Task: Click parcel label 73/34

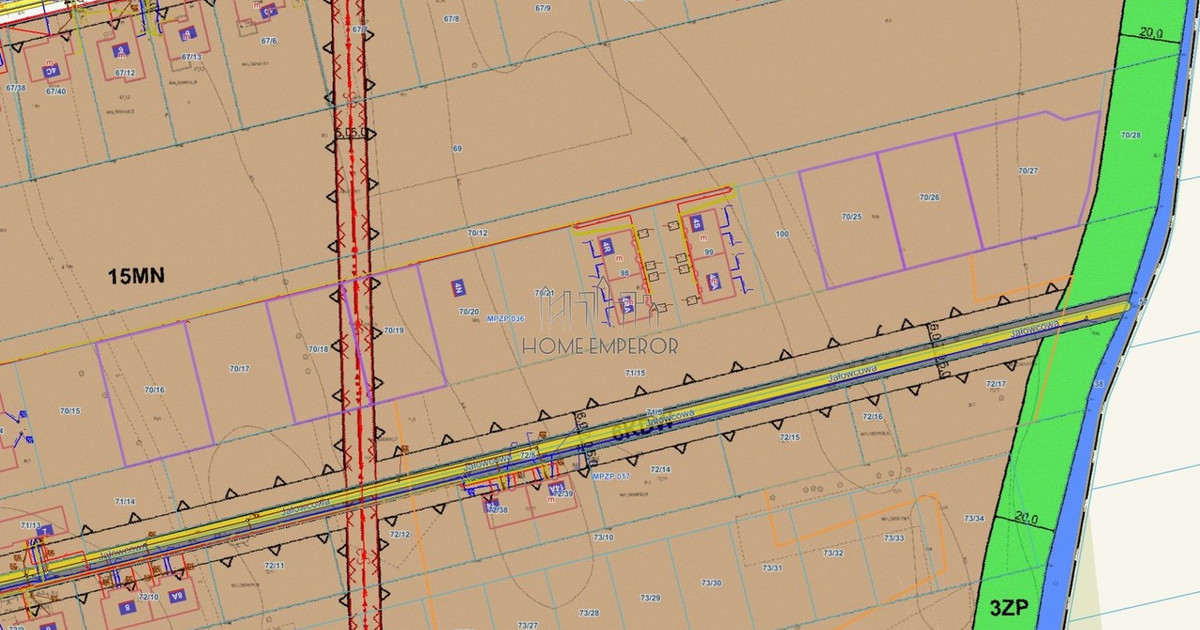Action: coord(974,518)
